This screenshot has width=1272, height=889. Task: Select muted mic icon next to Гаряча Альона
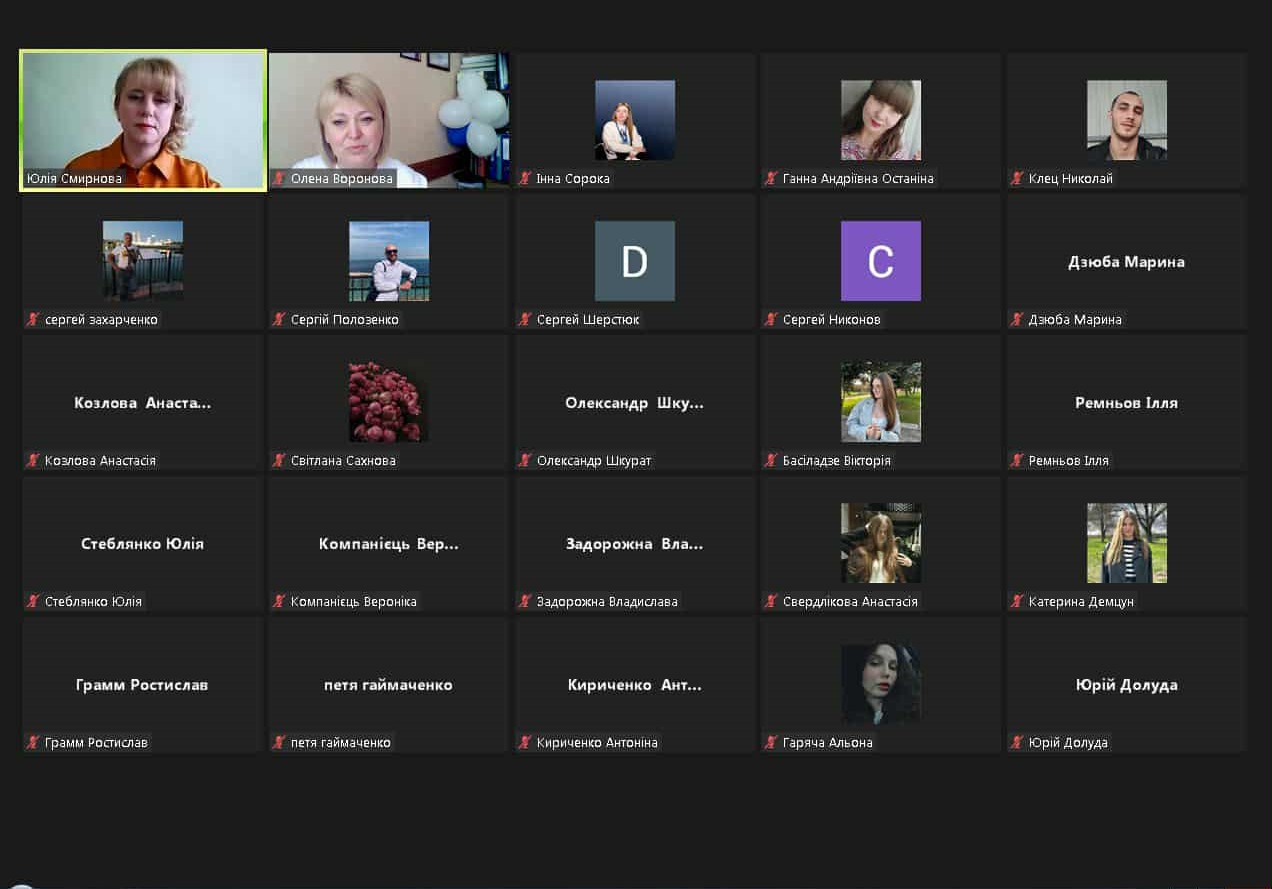coord(771,743)
